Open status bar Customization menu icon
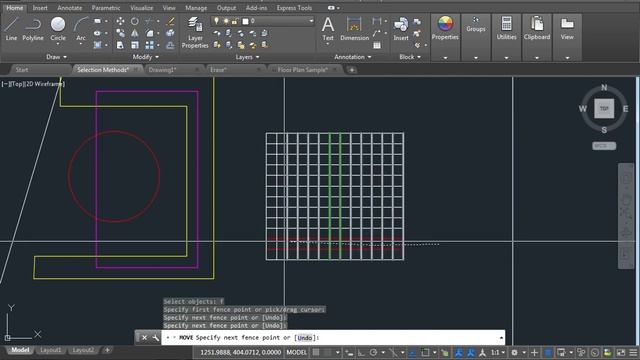This screenshot has height=360, width=640. coord(633,352)
